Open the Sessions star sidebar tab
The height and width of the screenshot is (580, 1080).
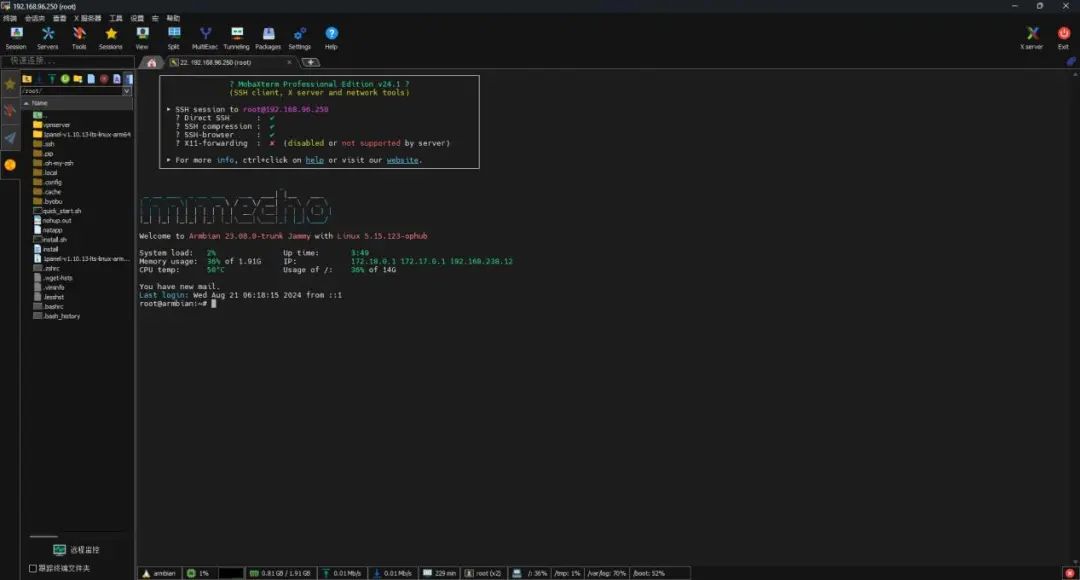pos(10,84)
